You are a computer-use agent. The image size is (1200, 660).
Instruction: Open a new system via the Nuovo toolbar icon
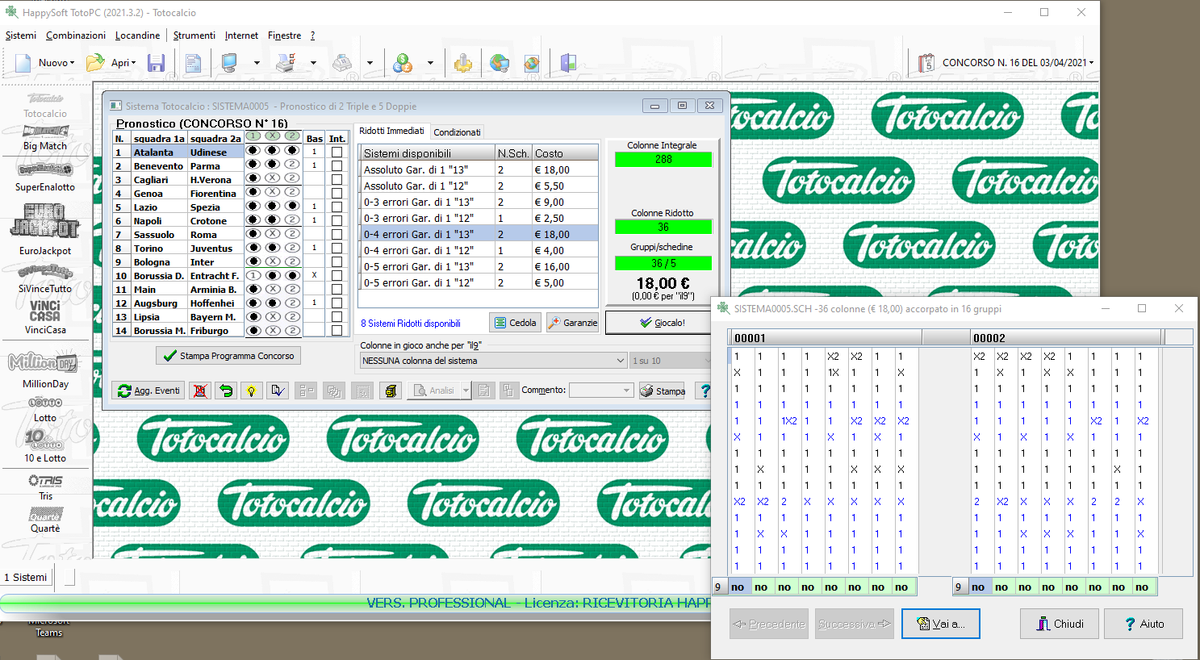tap(23, 61)
